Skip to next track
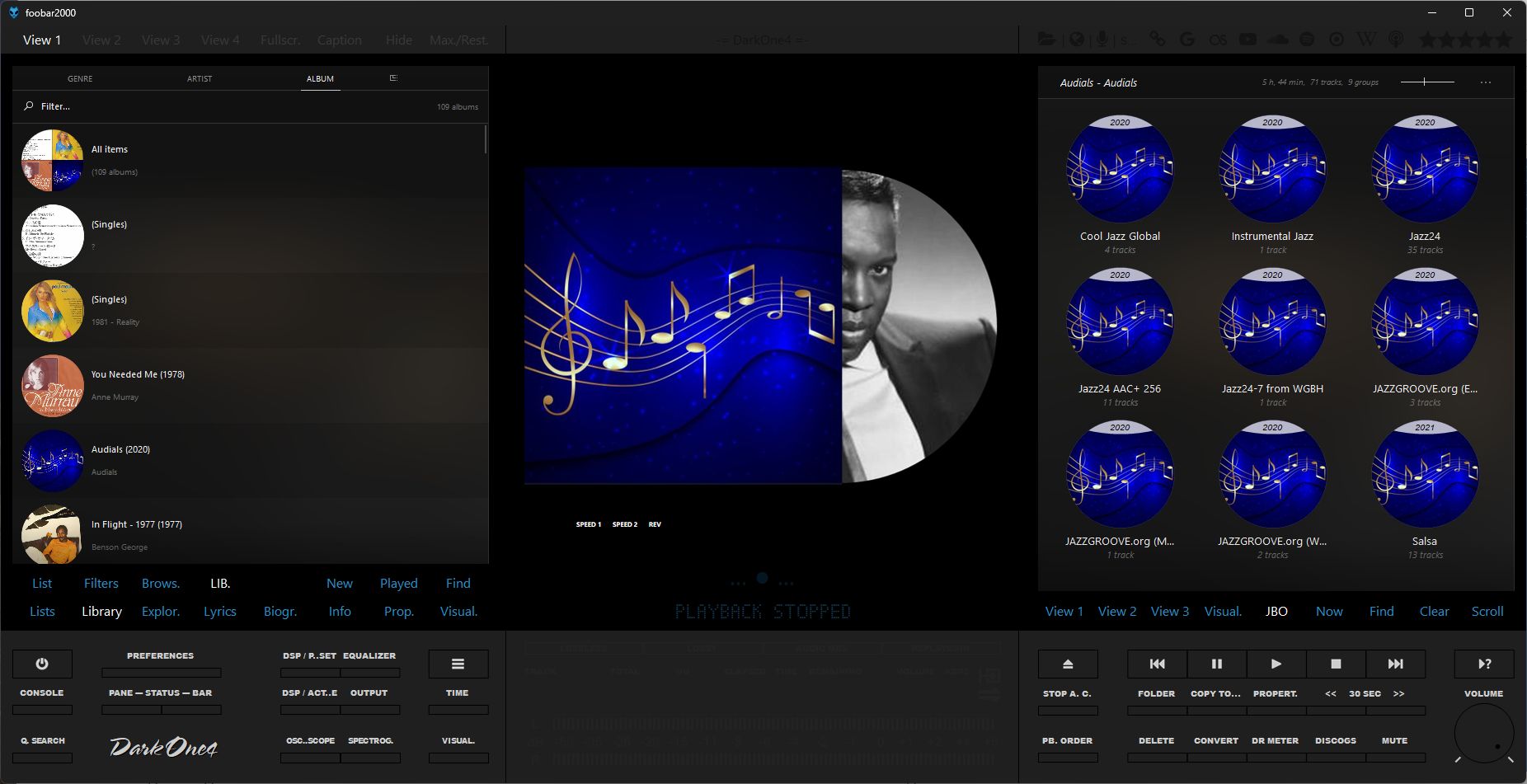This screenshot has width=1527, height=784. click(1395, 664)
